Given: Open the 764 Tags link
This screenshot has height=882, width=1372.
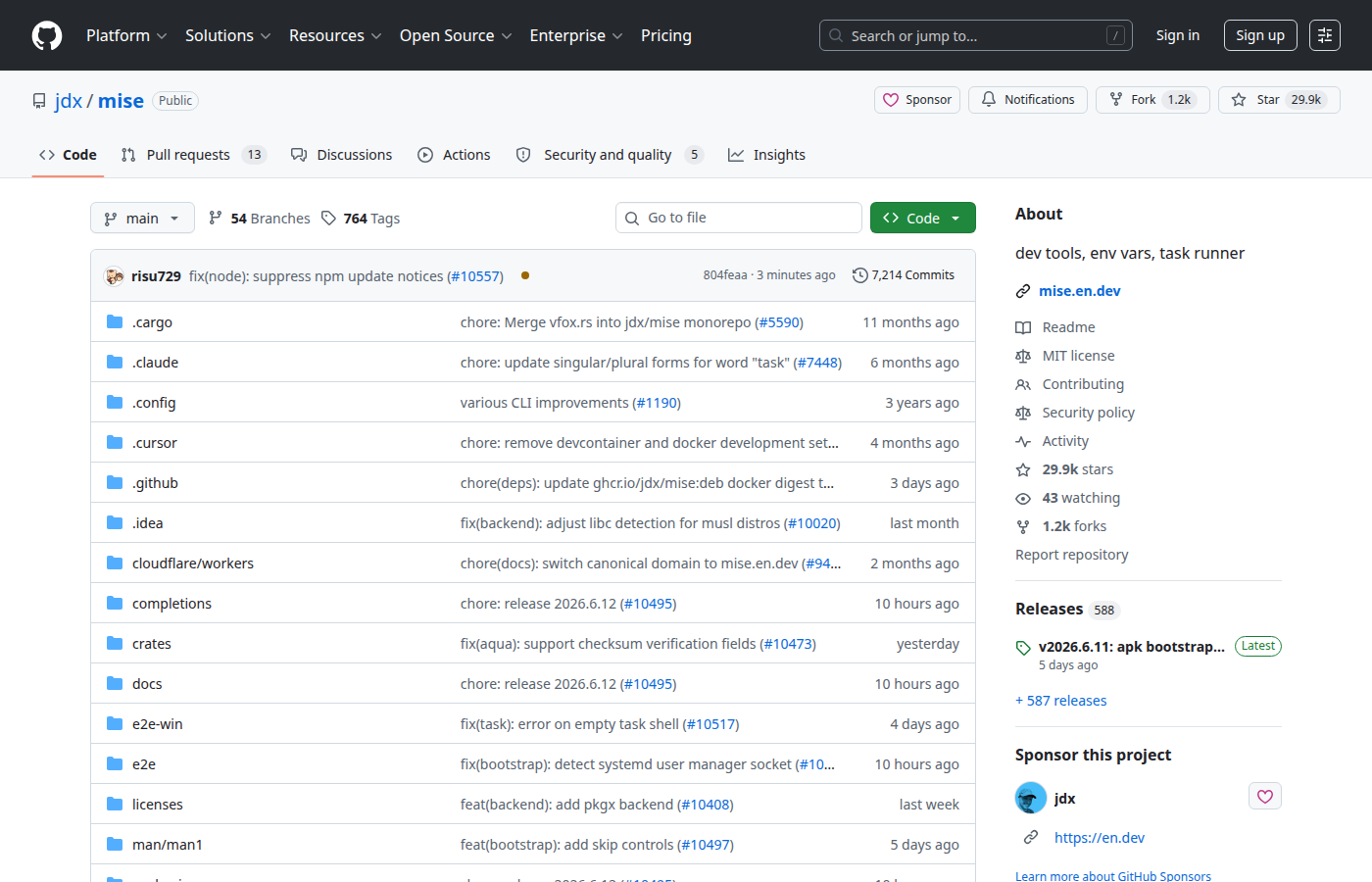Looking at the screenshot, I should coord(361,219).
